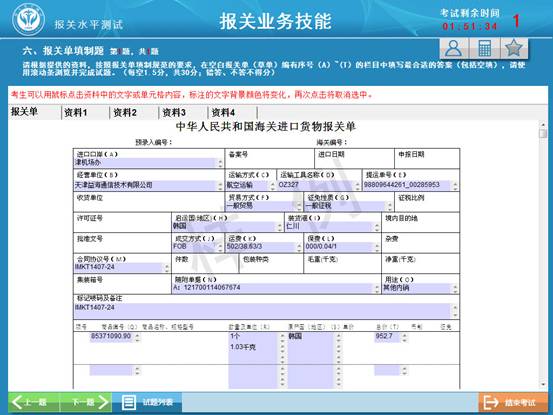Open the question list (试题列表)
This screenshot has width=553, height=415.
click(147, 402)
